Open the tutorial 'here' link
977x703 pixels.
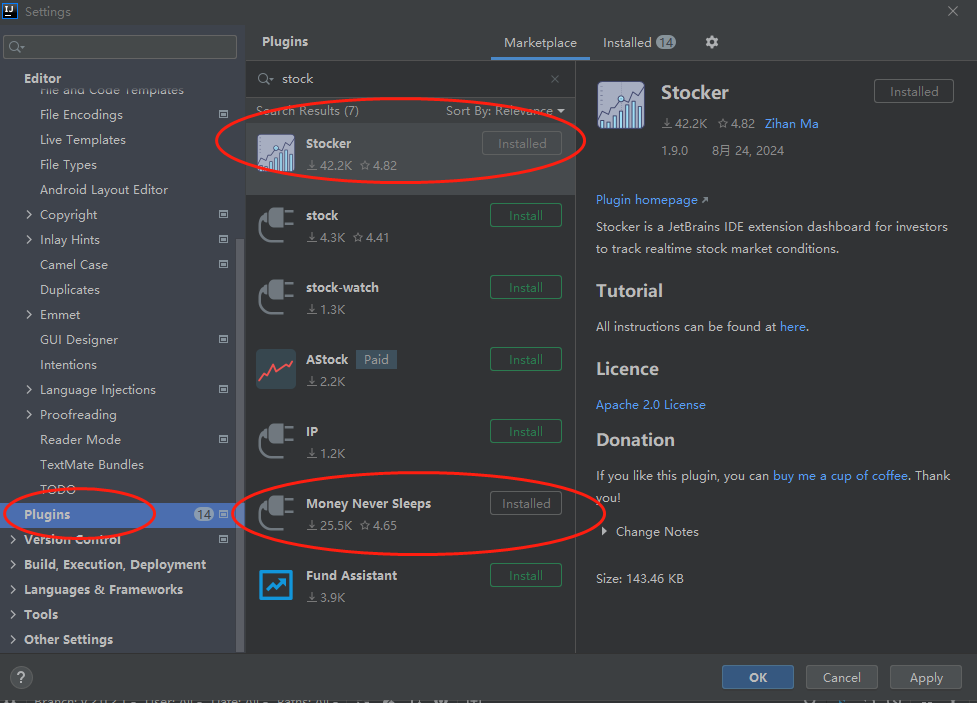coord(793,327)
